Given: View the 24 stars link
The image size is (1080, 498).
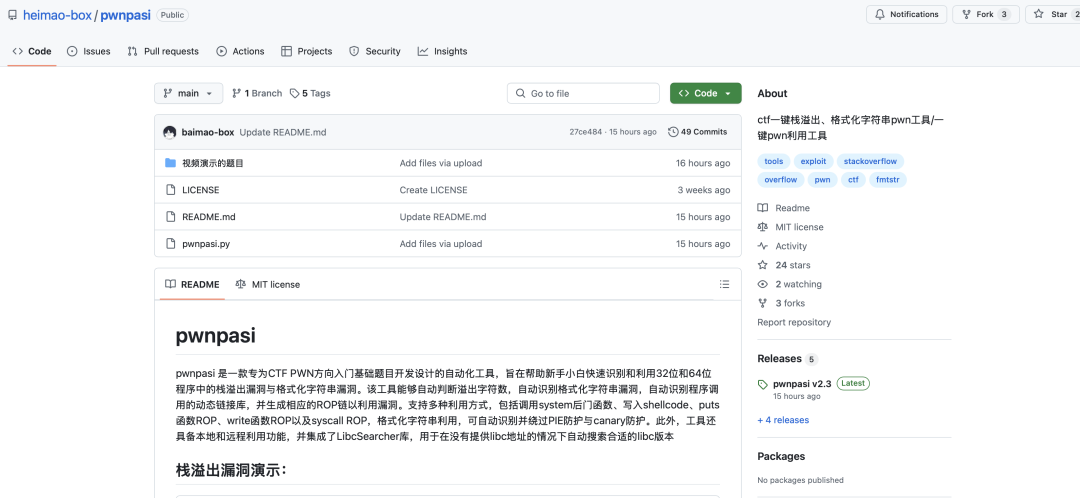Looking at the screenshot, I should 785,265.
